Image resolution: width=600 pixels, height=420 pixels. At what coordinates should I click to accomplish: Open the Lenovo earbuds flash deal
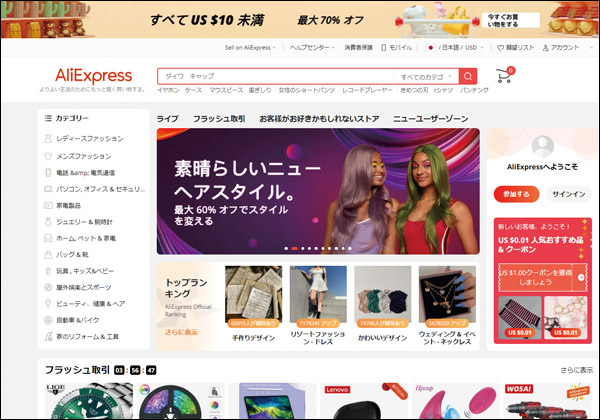pos(364,400)
